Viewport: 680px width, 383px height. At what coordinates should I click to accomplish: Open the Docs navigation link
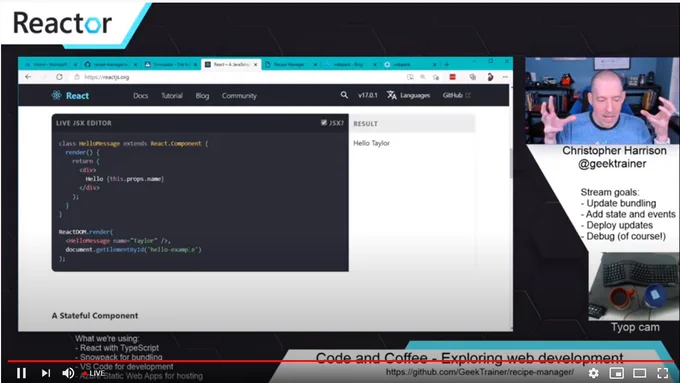click(141, 95)
